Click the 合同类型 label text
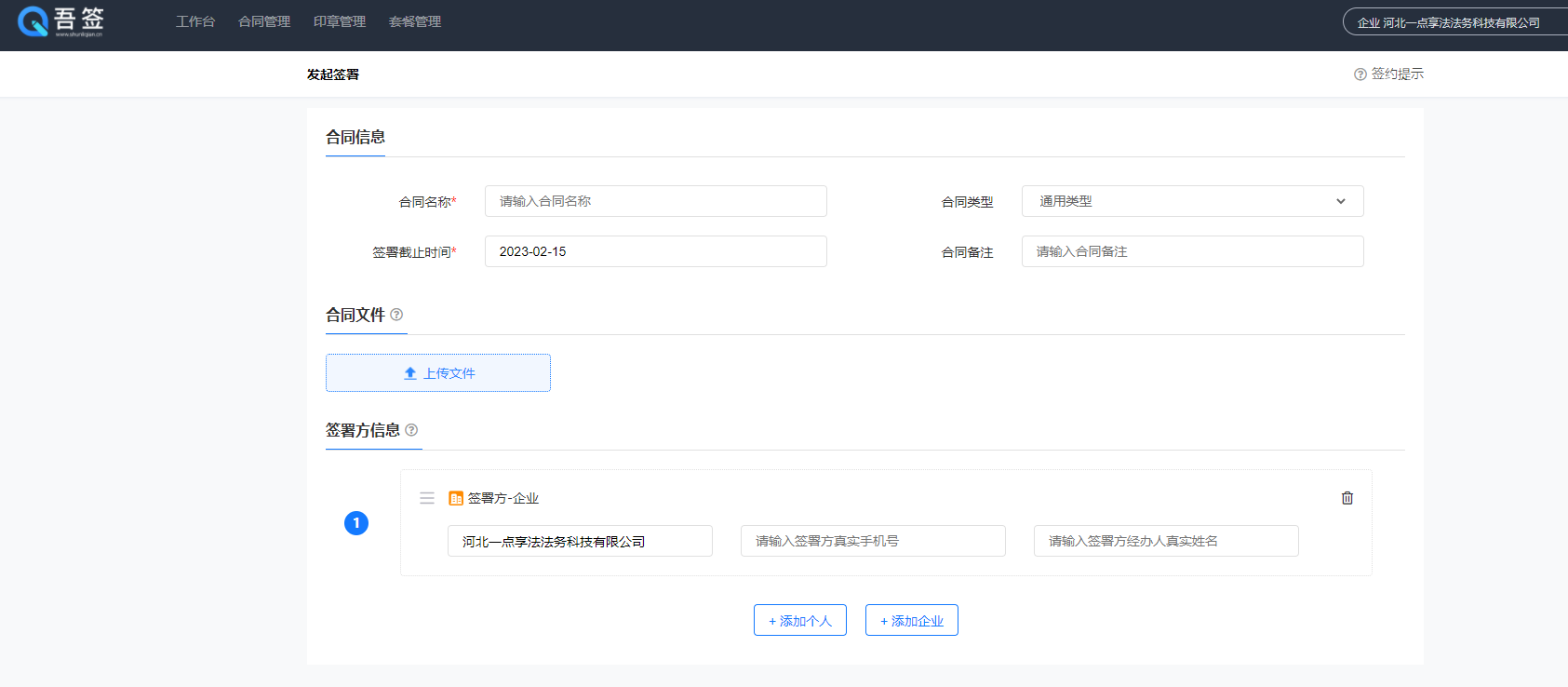This screenshot has width=1568, height=687. [x=967, y=202]
